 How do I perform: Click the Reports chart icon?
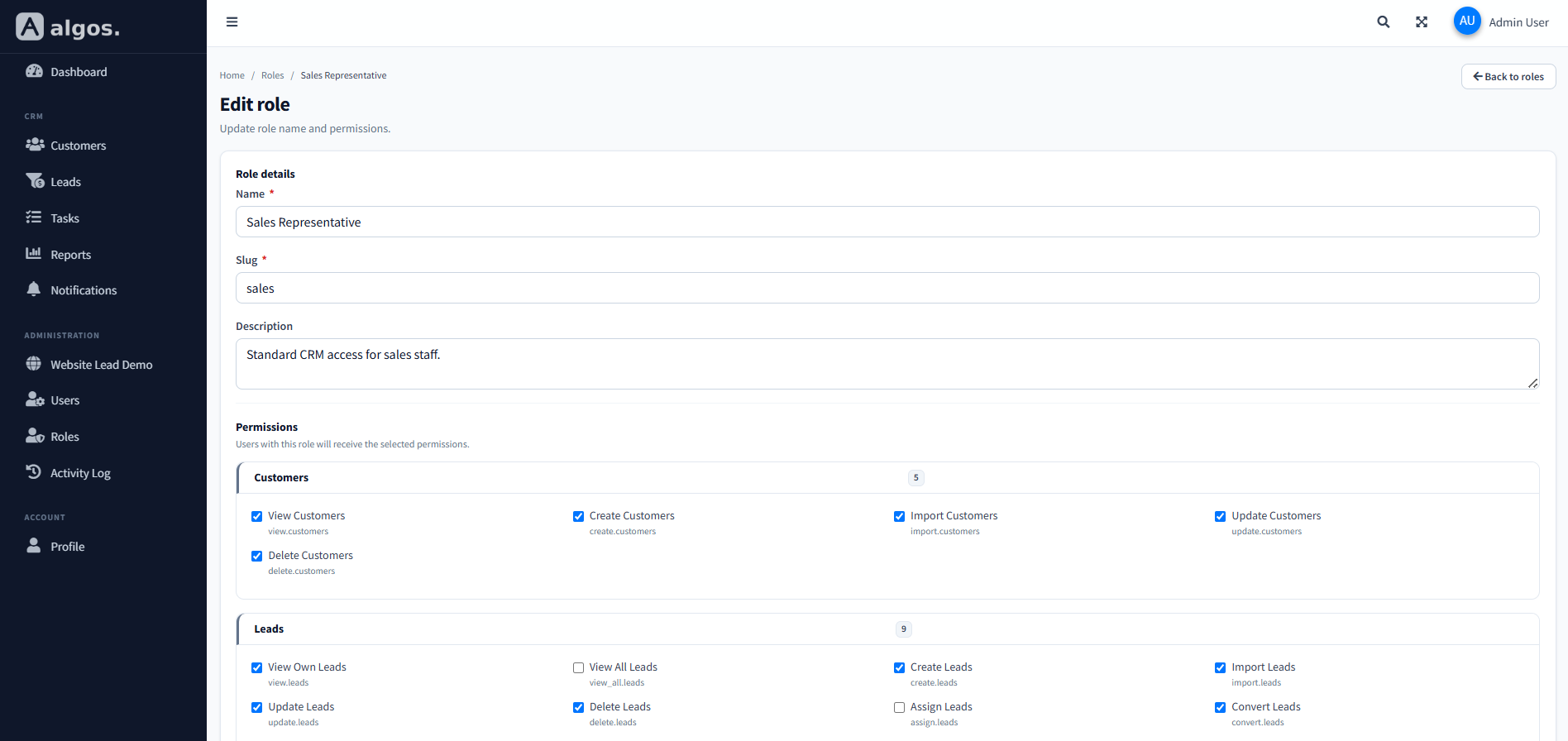click(34, 253)
